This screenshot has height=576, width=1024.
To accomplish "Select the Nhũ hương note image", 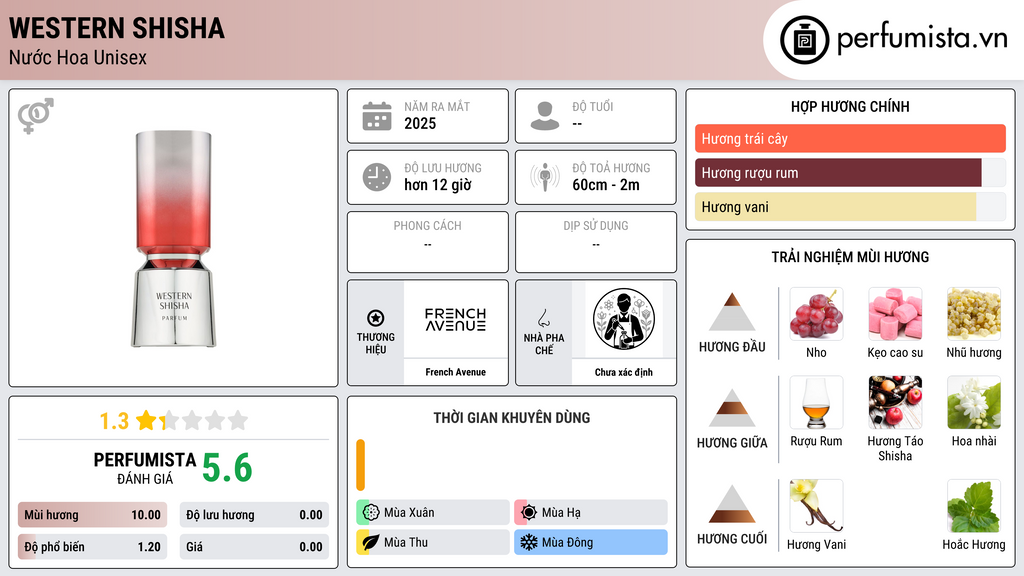I will [x=974, y=314].
